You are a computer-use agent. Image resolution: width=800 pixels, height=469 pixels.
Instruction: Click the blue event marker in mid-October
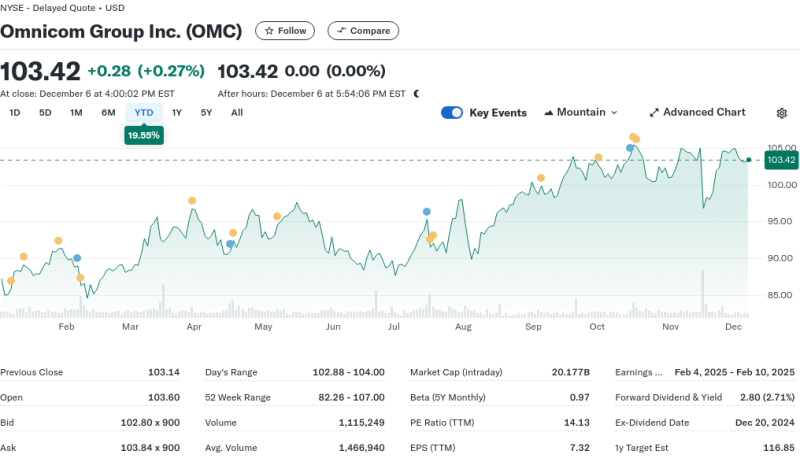coord(630,148)
